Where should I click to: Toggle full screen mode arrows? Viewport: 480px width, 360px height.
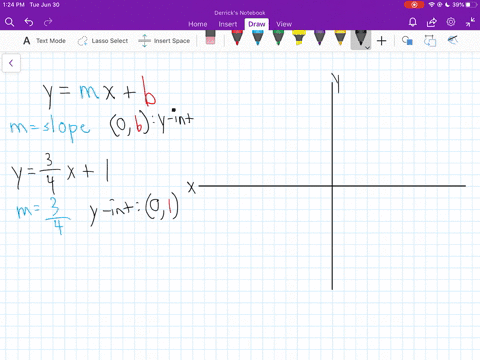(470, 22)
